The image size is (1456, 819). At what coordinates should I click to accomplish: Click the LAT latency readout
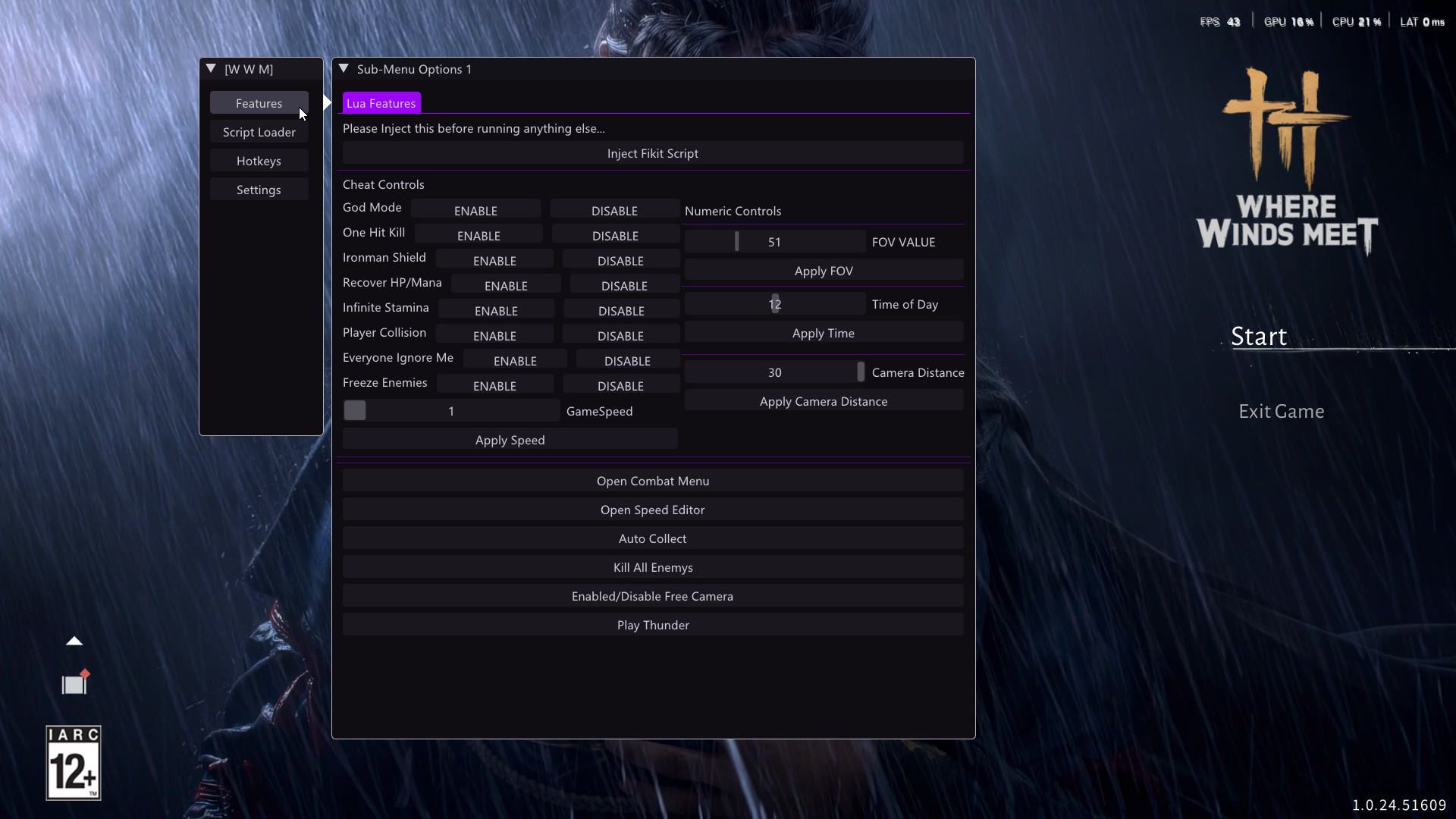(x=1423, y=22)
